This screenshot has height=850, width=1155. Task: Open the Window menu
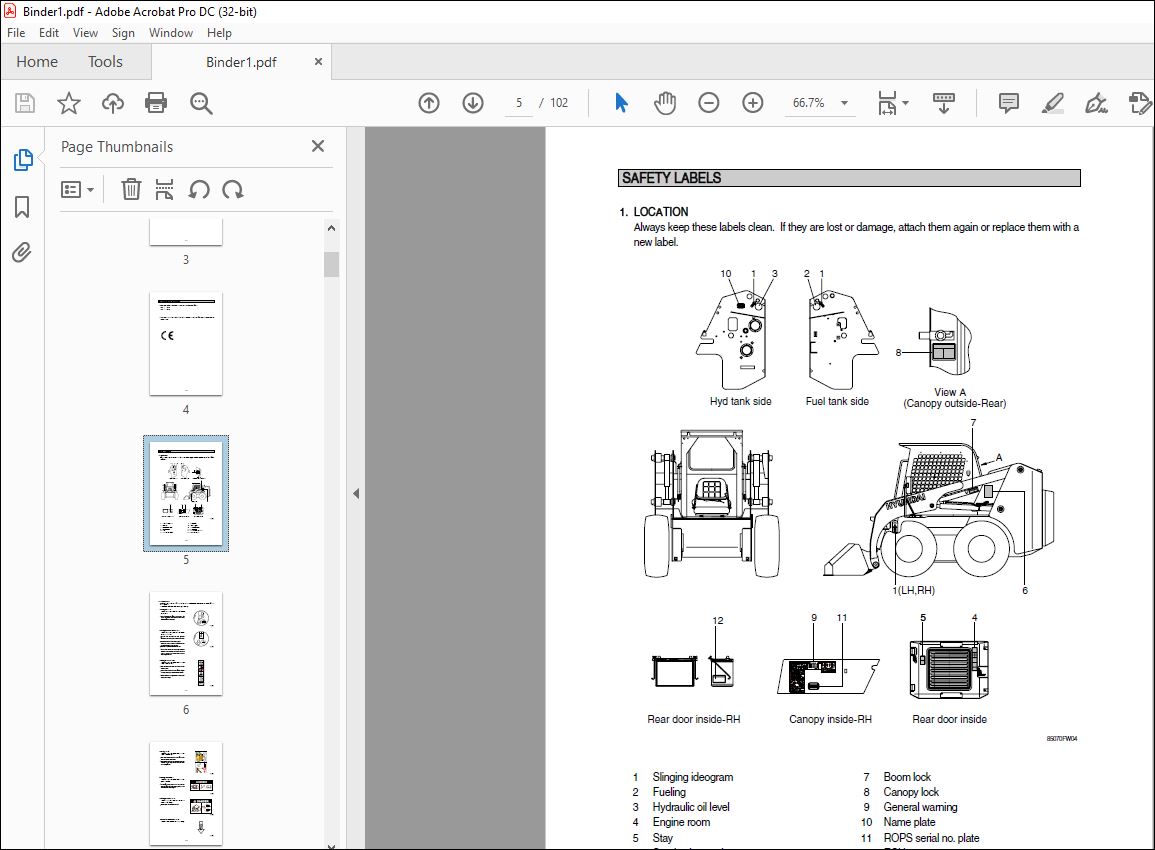(x=171, y=32)
